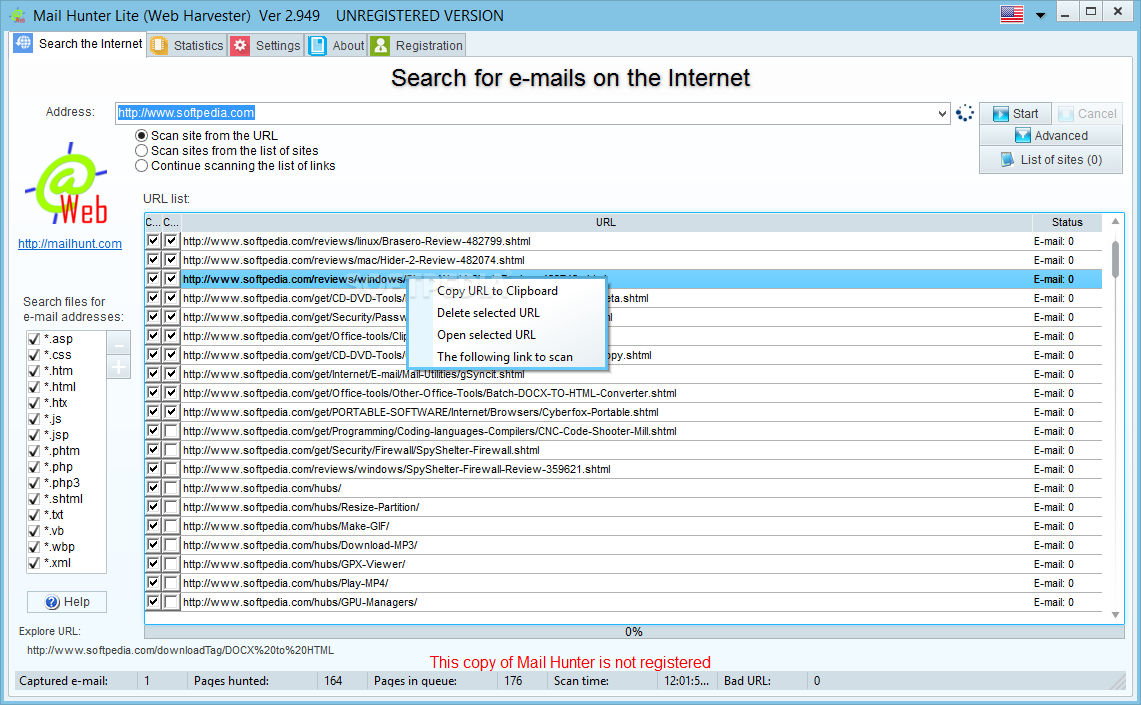Screen dimensions: 1141x705
Task: Uncheck the *.css file type
Action: 33,355
